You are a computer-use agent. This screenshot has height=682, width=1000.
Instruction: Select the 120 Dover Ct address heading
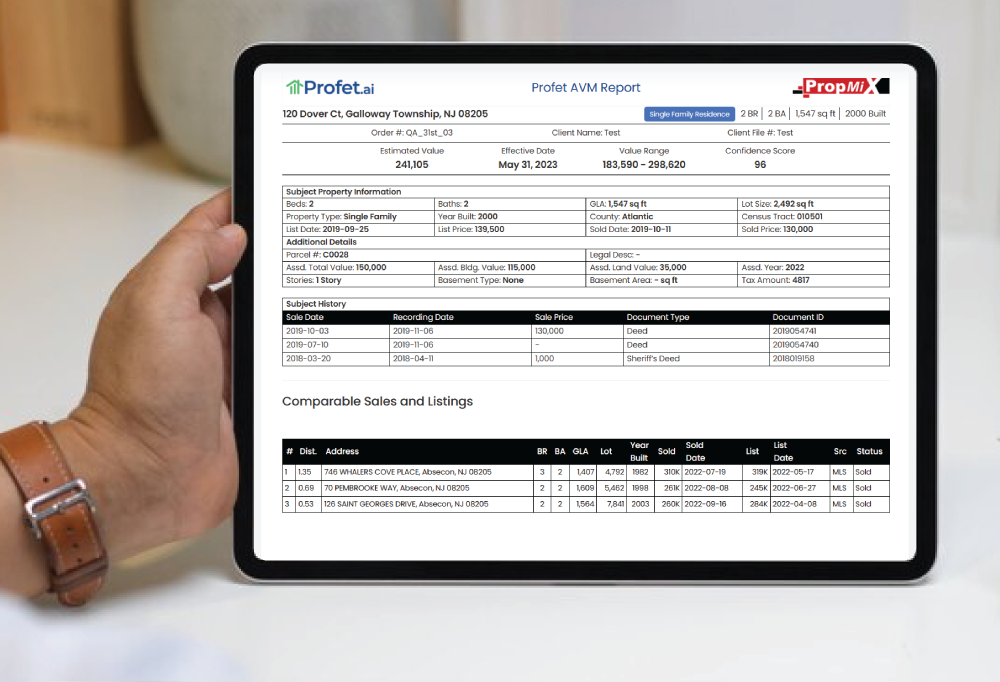pos(385,114)
